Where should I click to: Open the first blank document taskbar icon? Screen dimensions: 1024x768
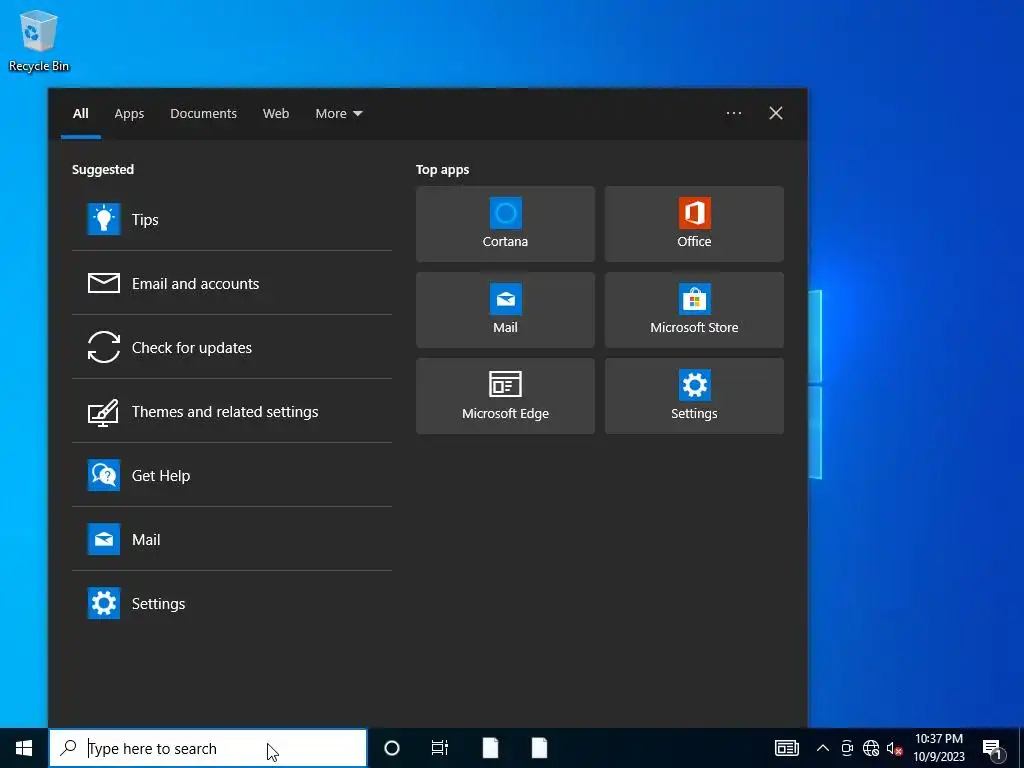(490, 748)
